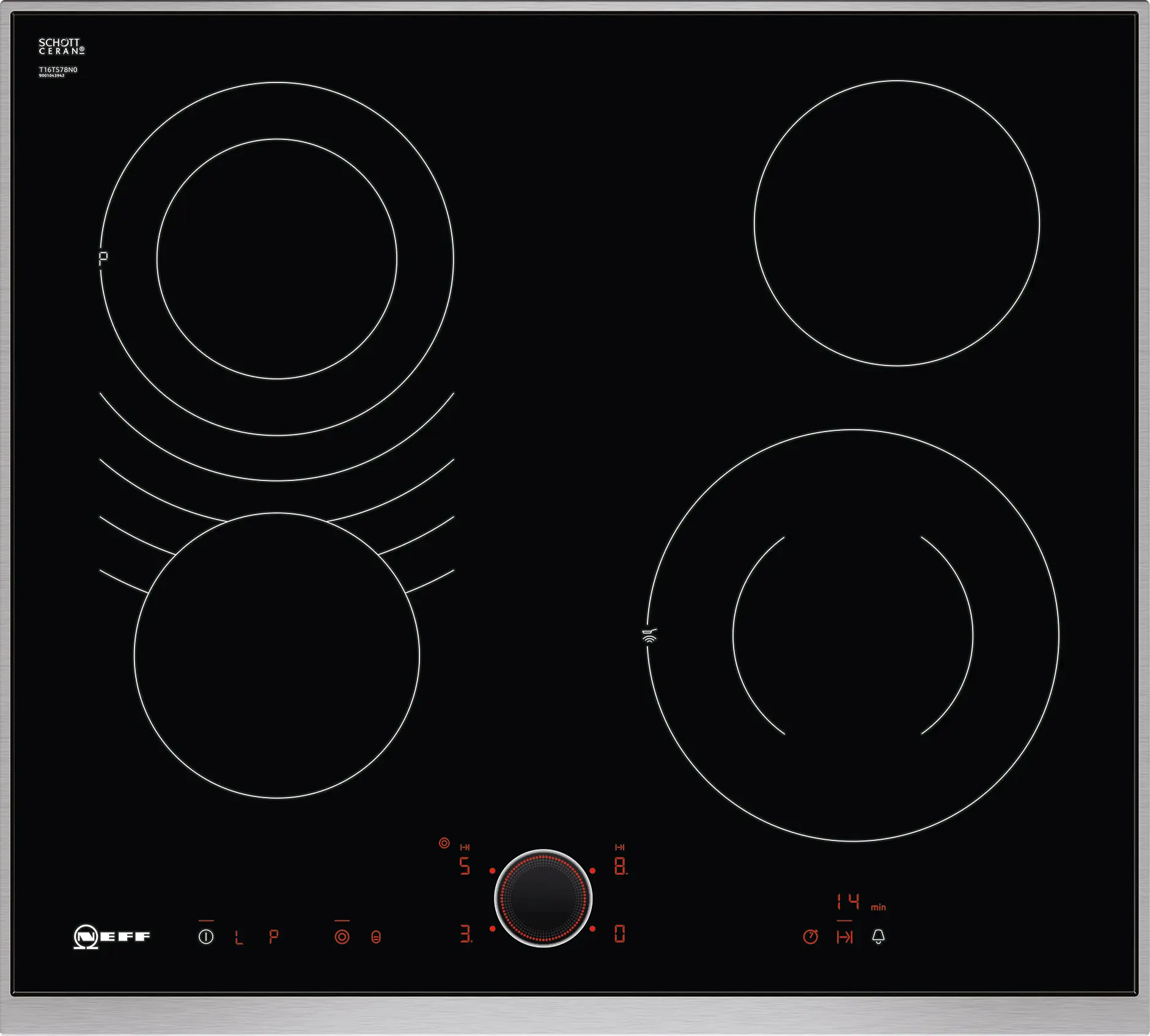
Task: Tap the 'P' symbol next to the lock
Action: click(274, 936)
